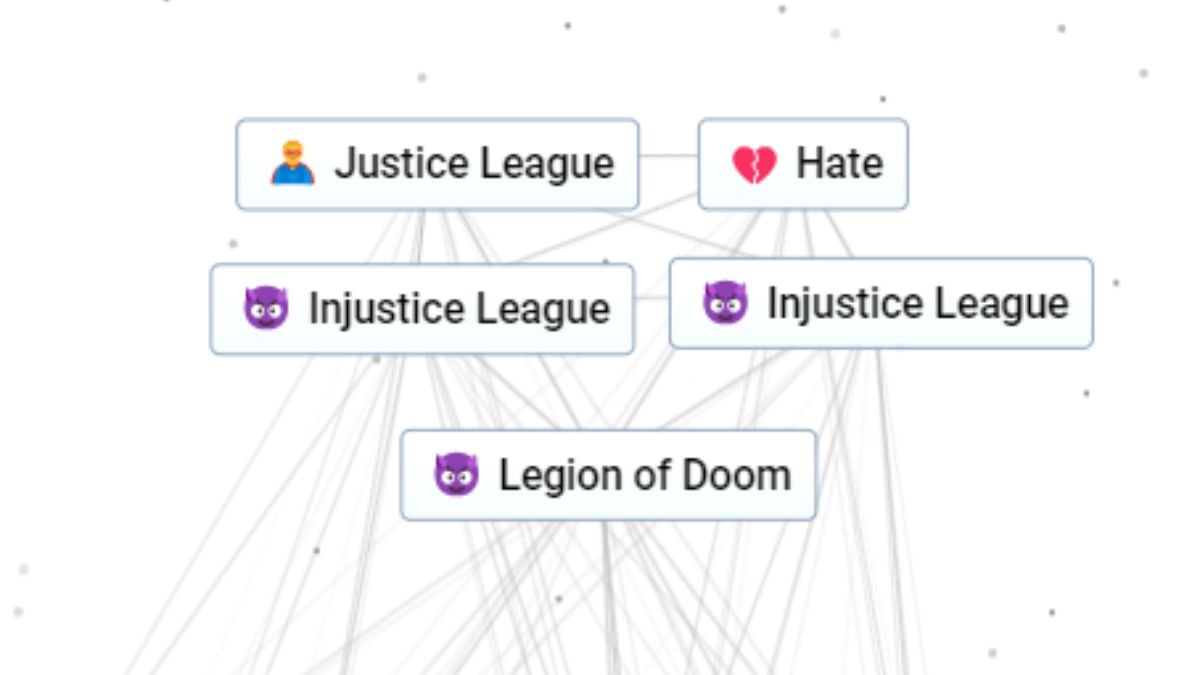The image size is (1200, 675).
Task: Click the left Injustice League element
Action: coord(422,306)
